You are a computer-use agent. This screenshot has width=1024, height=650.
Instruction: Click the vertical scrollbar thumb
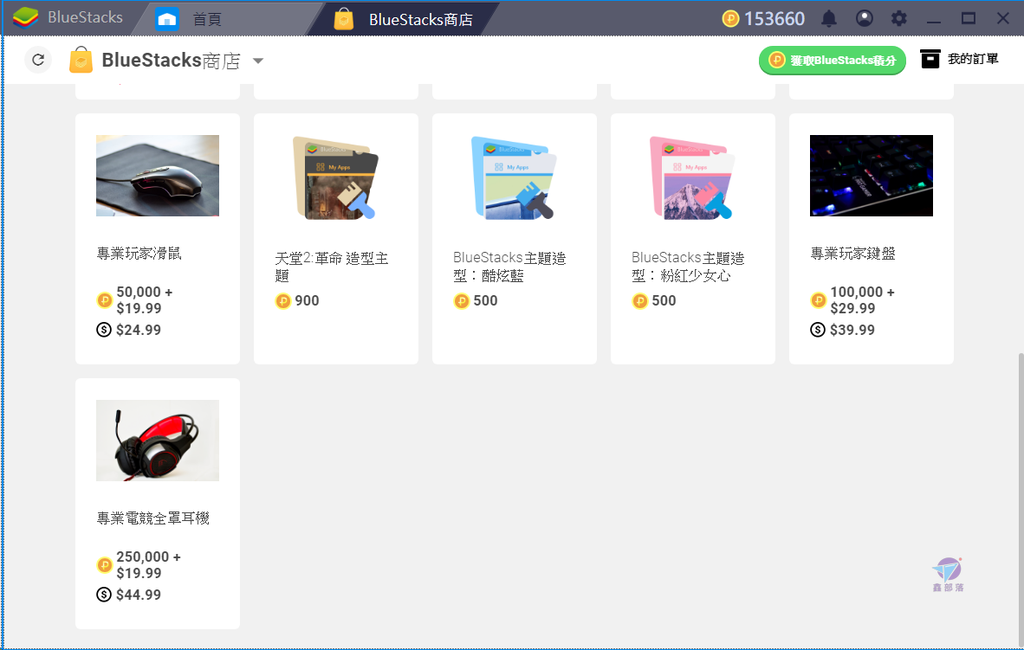[x=1020, y=500]
